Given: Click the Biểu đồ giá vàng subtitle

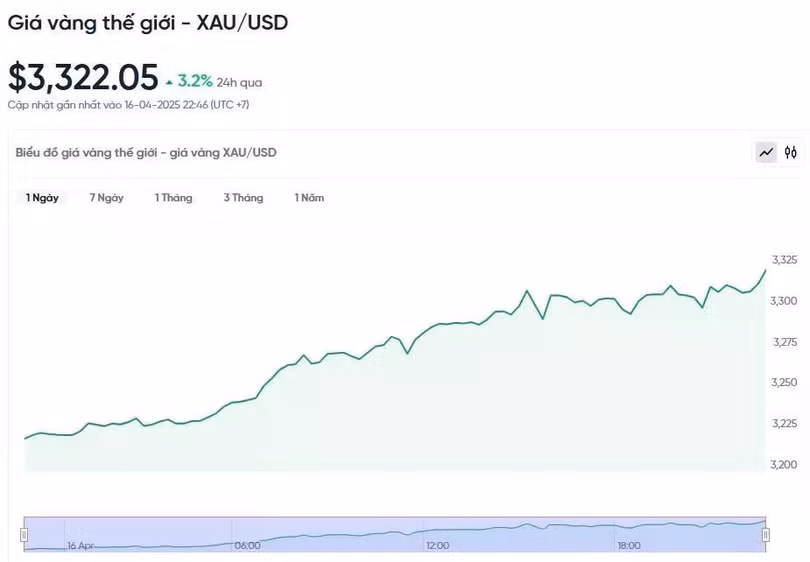Looking at the screenshot, I should point(146,153).
